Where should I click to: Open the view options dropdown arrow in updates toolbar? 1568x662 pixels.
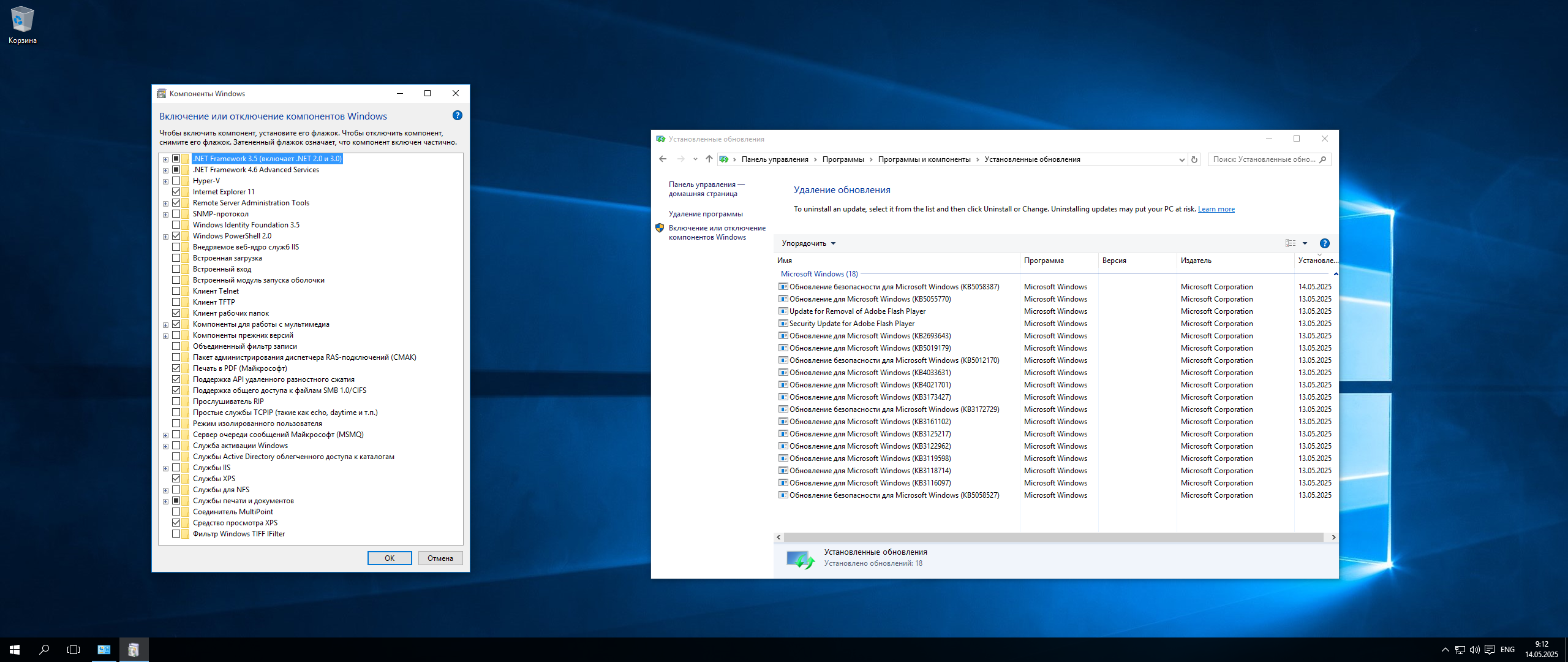[1305, 243]
